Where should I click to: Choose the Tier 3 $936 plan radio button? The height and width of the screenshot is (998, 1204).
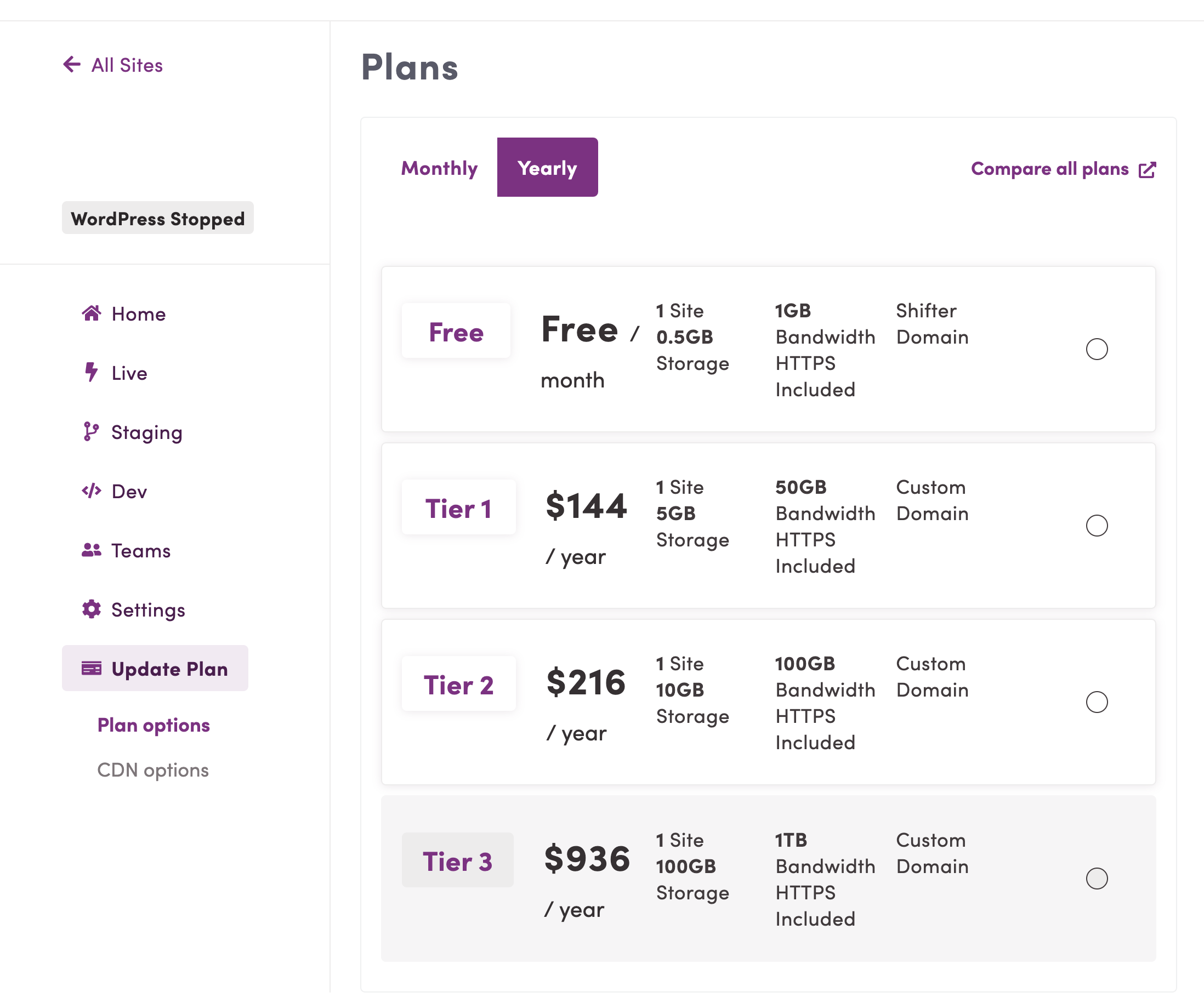click(x=1097, y=879)
